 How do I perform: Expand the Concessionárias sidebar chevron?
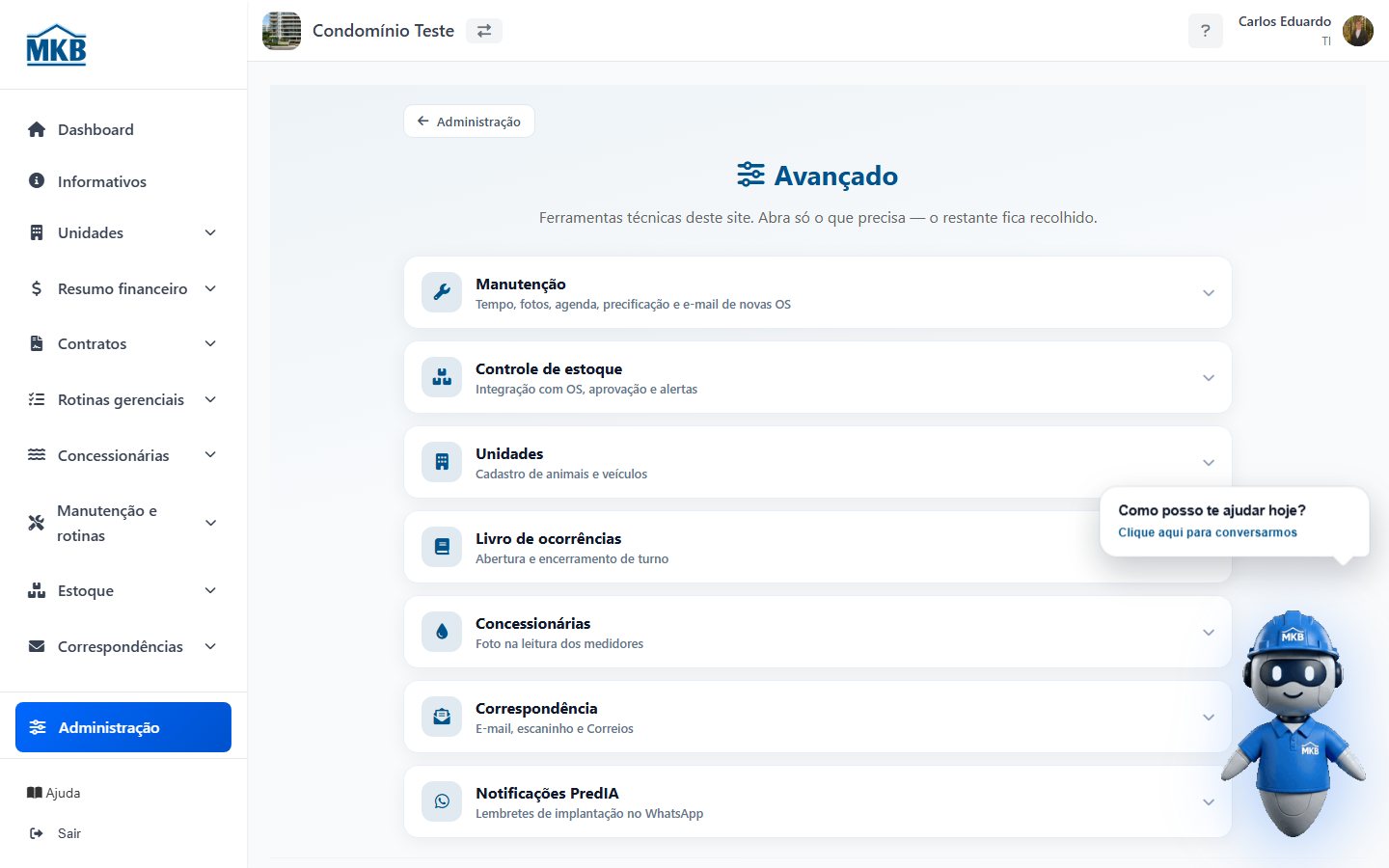click(x=210, y=454)
